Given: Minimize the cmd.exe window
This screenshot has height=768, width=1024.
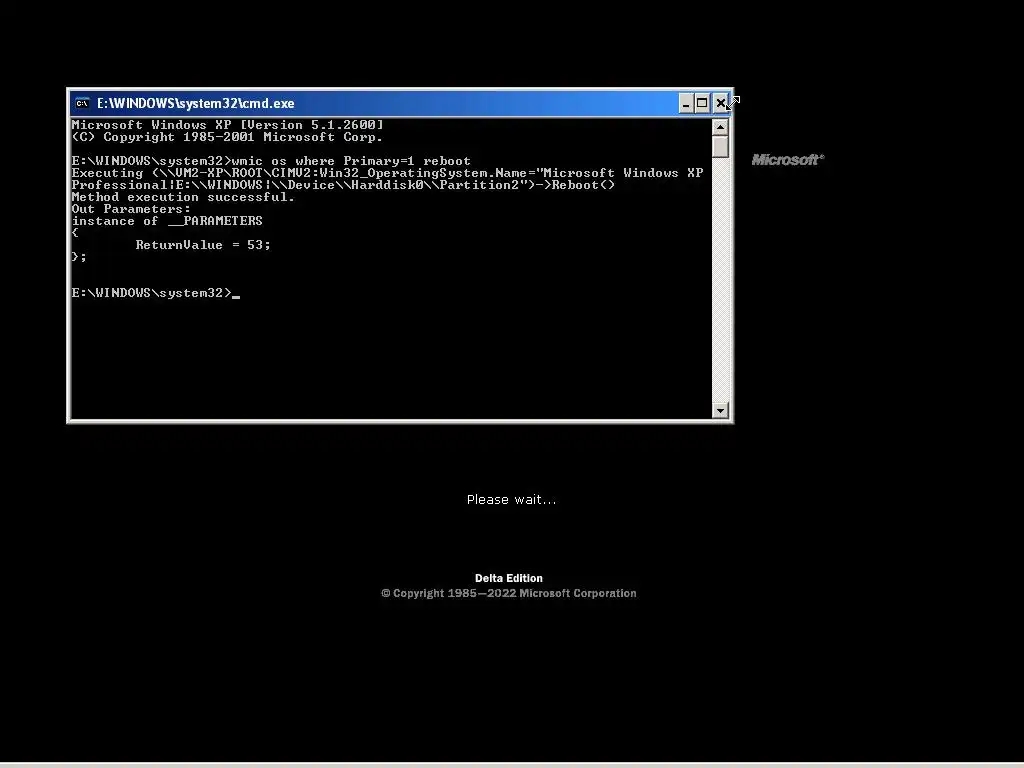Looking at the screenshot, I should pyautogui.click(x=686, y=103).
